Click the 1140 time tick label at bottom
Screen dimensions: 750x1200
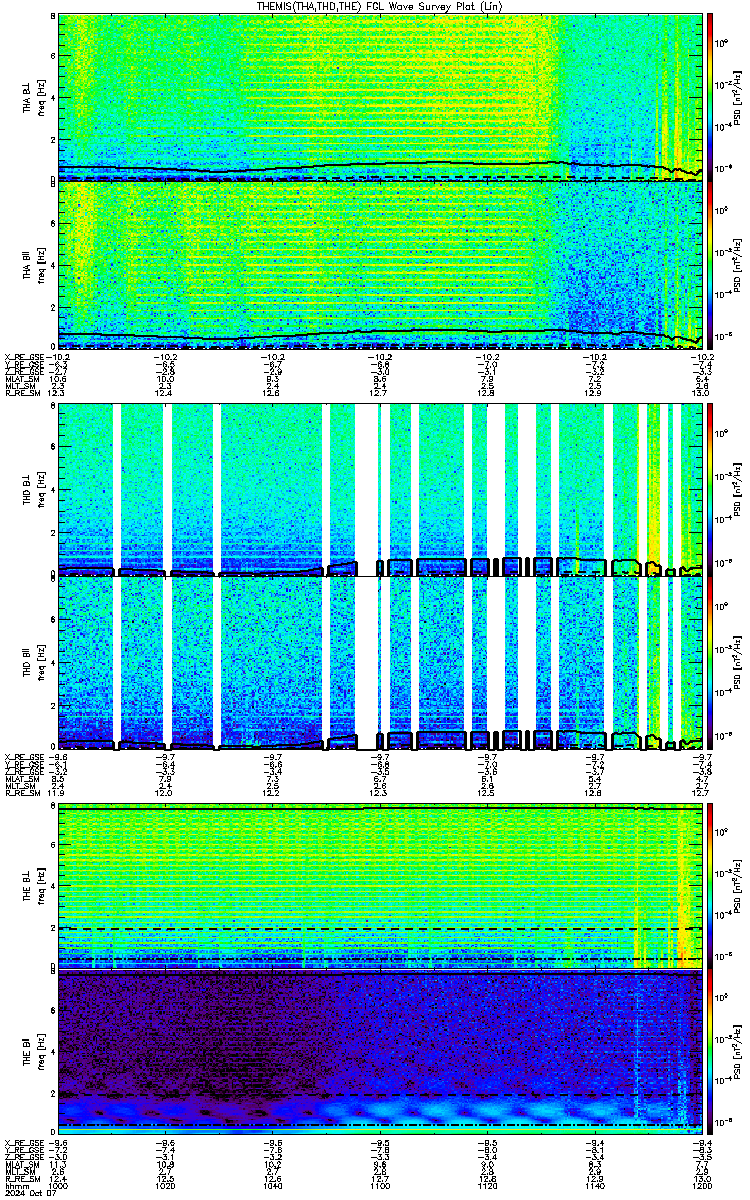(594, 1185)
